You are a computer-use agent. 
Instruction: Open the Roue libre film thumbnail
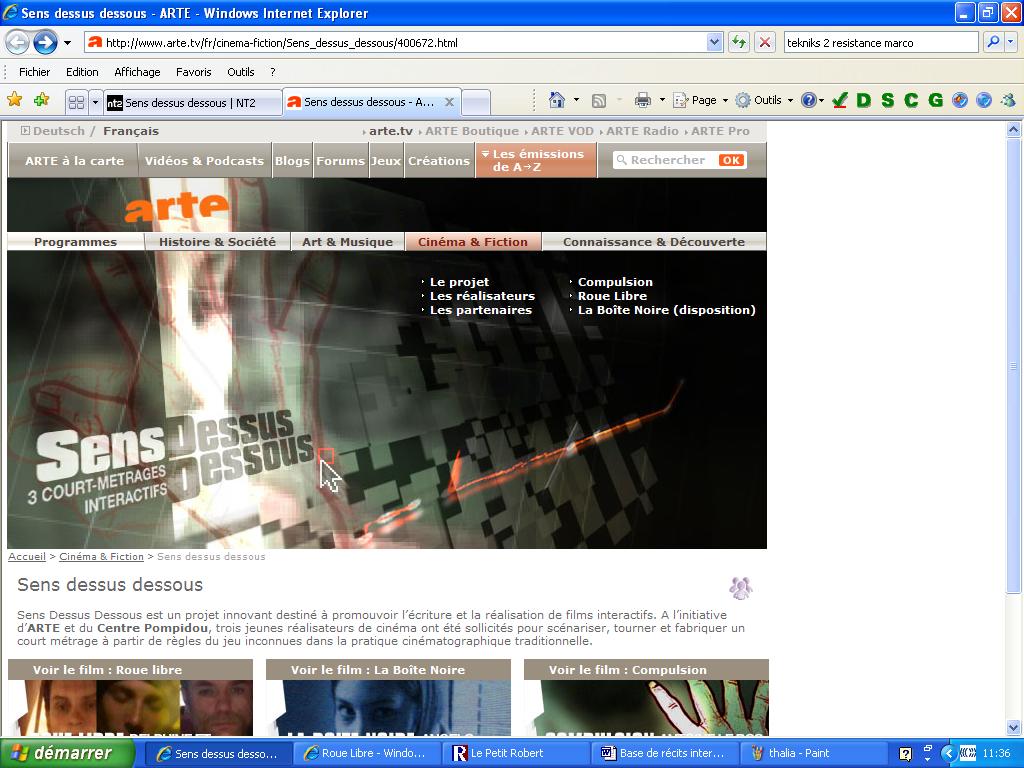(x=130, y=708)
